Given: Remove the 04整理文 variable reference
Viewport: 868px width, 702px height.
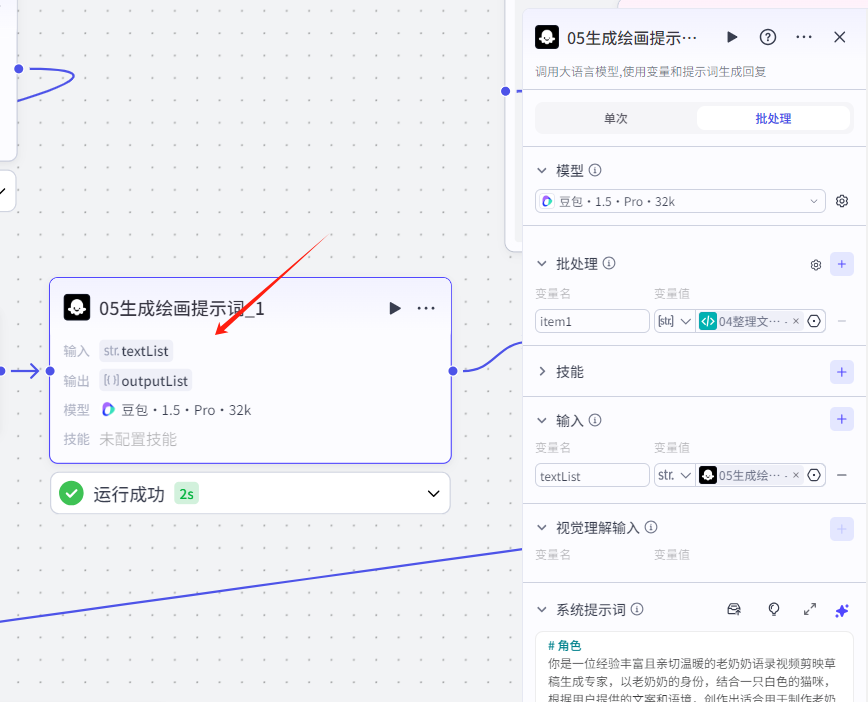Looking at the screenshot, I should pyautogui.click(x=795, y=321).
